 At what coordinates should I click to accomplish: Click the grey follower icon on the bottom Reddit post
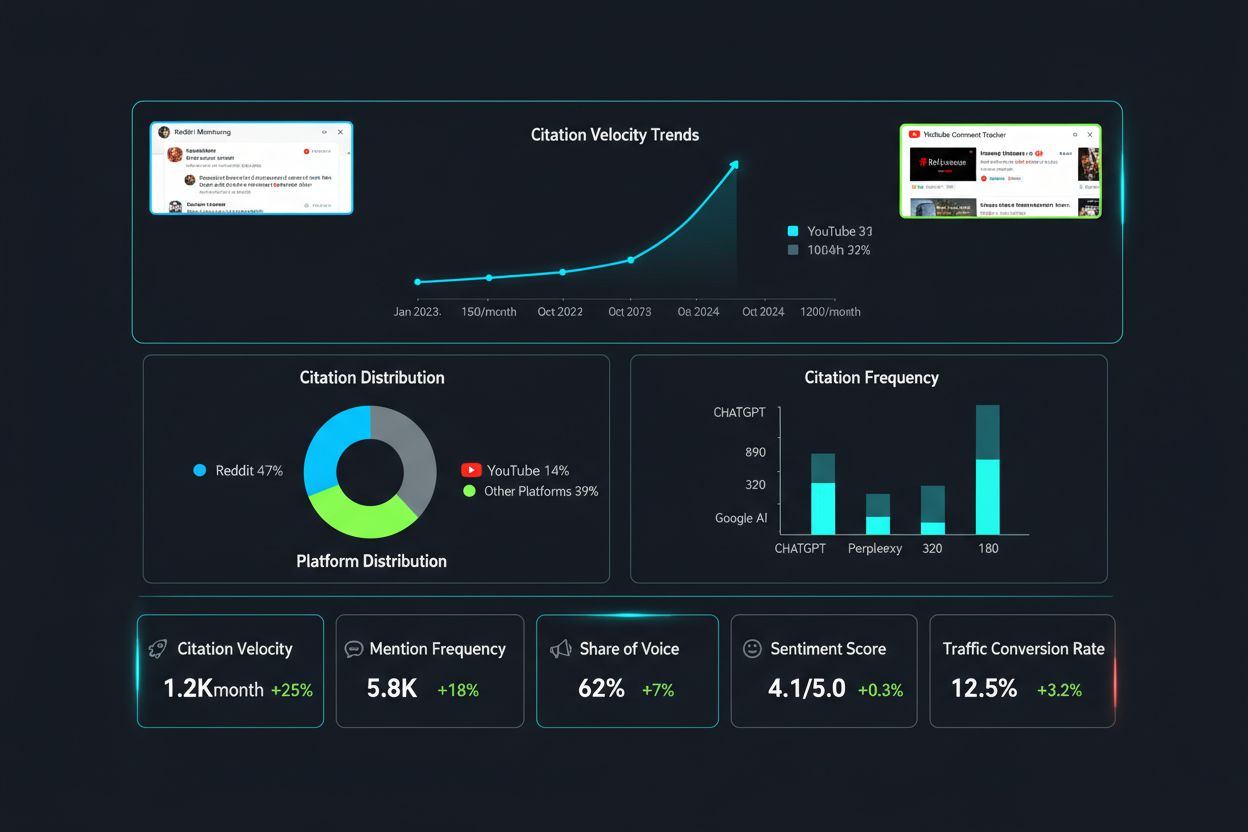tap(307, 205)
